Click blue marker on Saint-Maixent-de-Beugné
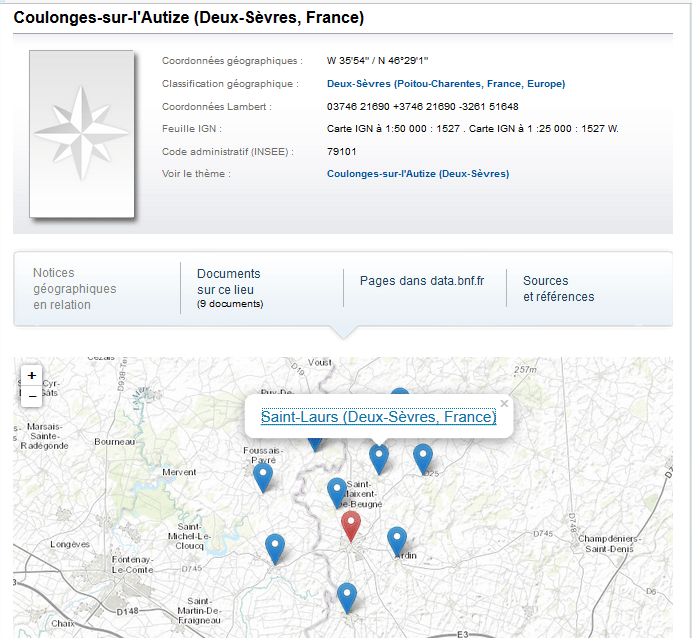This screenshot has width=692, height=638. (337, 491)
